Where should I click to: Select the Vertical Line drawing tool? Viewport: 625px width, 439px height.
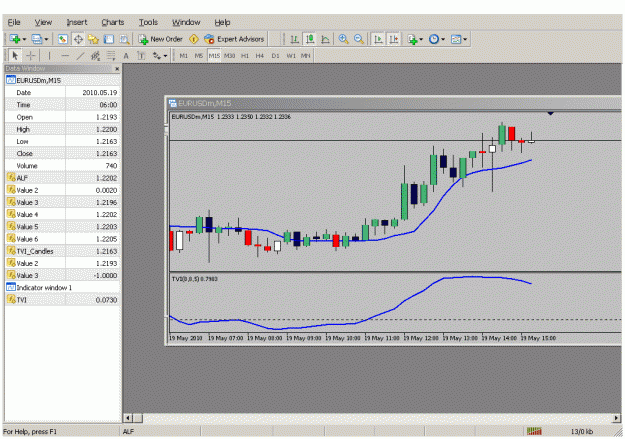[x=49, y=56]
